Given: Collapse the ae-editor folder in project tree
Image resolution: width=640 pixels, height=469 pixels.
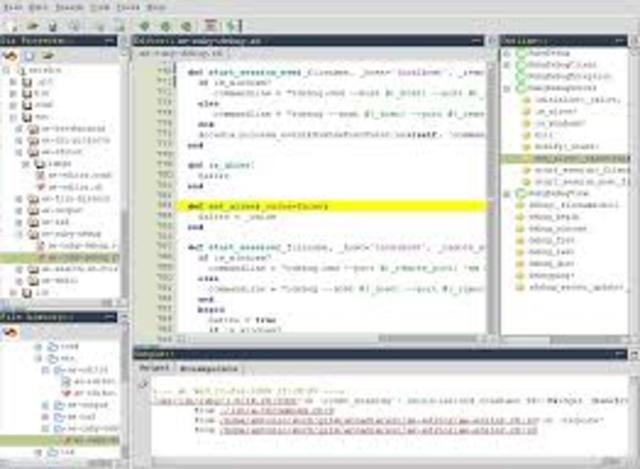Looking at the screenshot, I should [x=18, y=152].
